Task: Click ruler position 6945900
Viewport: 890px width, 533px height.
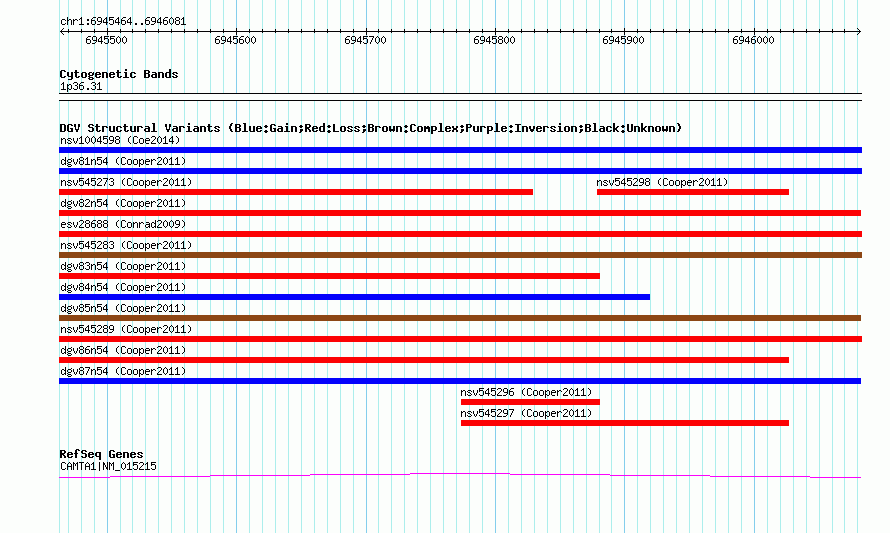Action: (x=623, y=40)
